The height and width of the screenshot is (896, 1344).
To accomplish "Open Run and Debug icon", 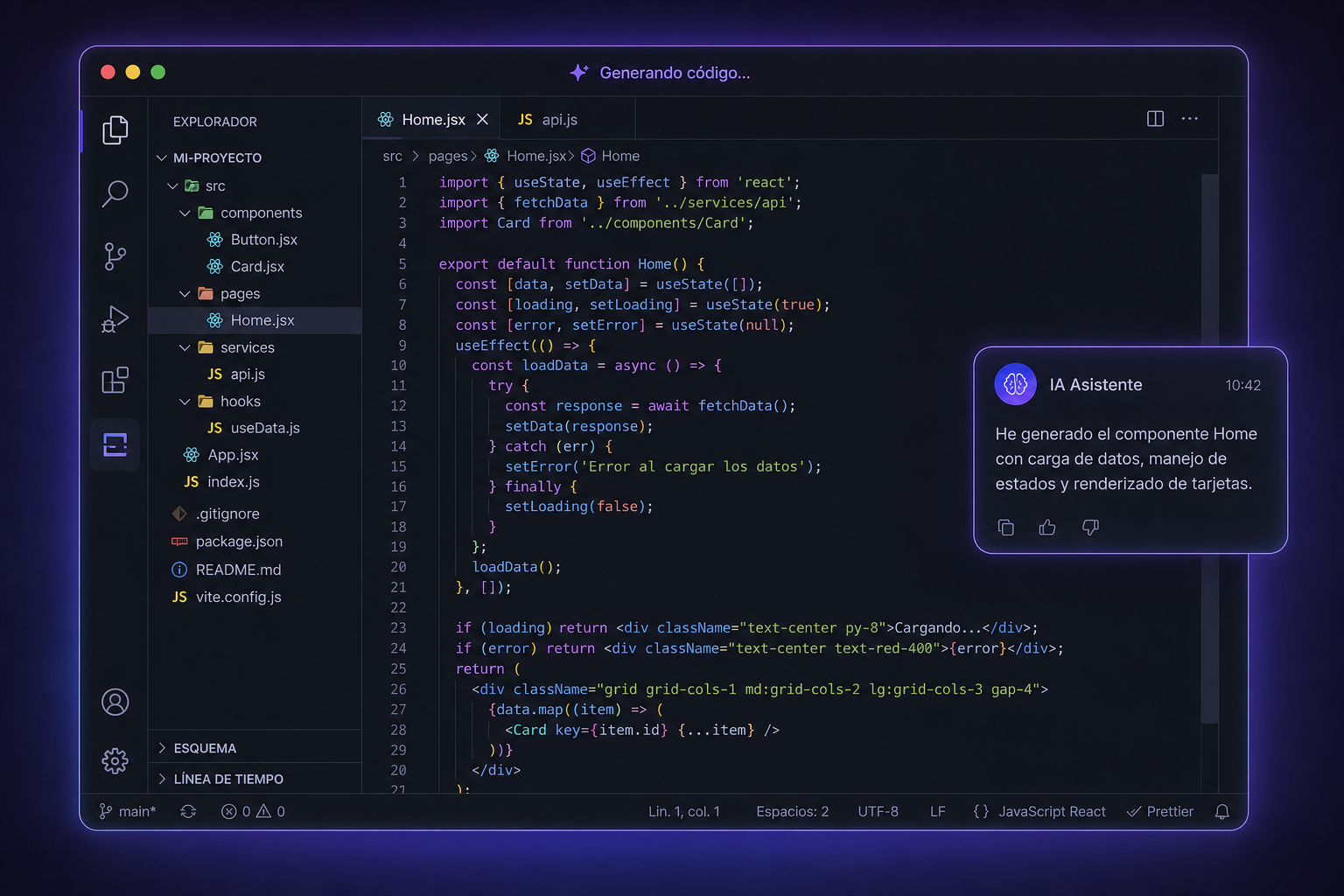I will [115, 319].
